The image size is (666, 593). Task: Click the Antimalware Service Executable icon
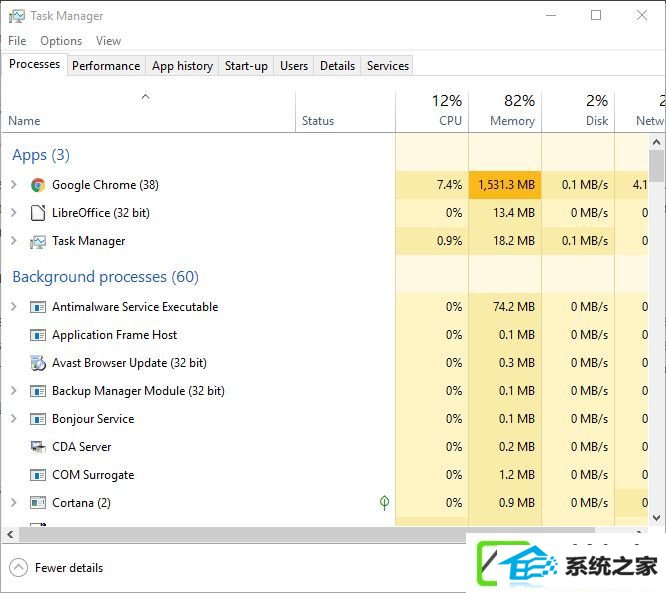pyautogui.click(x=38, y=307)
